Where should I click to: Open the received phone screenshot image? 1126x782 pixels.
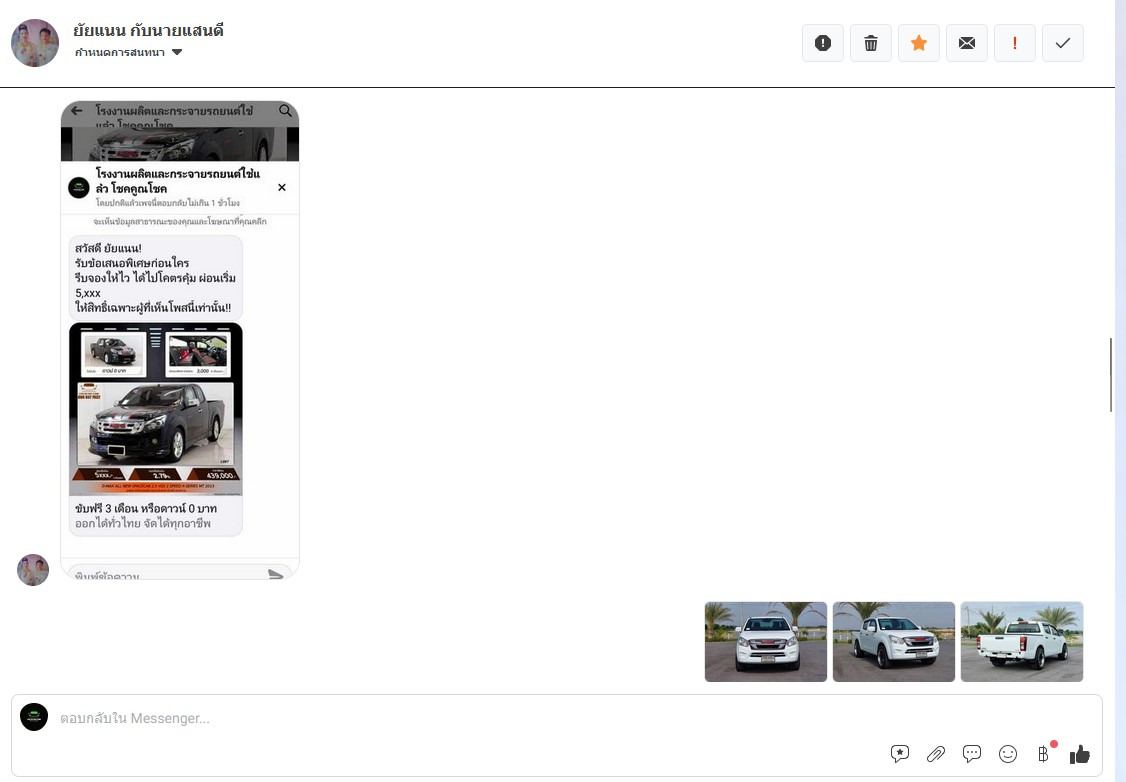pos(180,340)
